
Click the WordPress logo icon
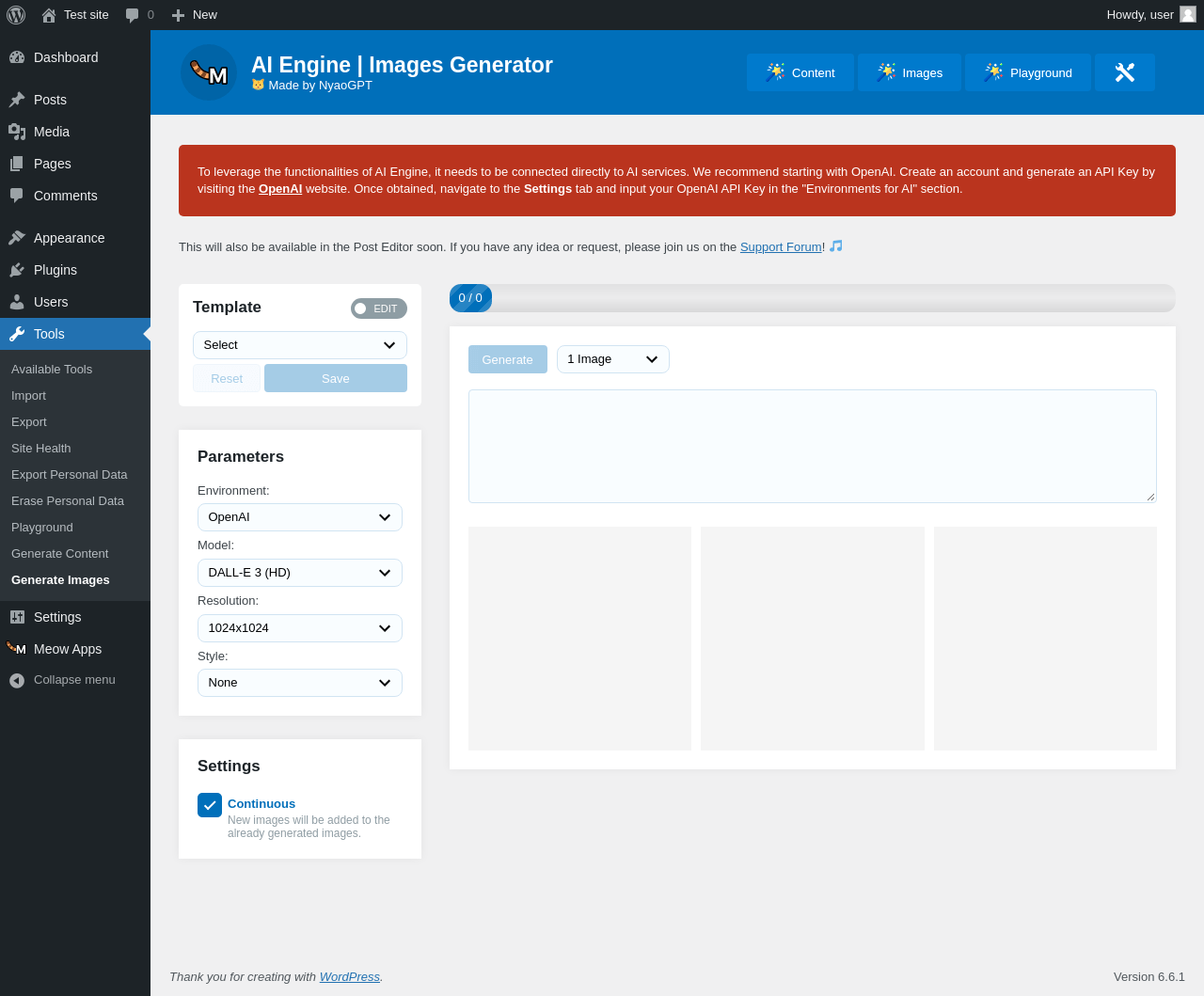[16, 15]
